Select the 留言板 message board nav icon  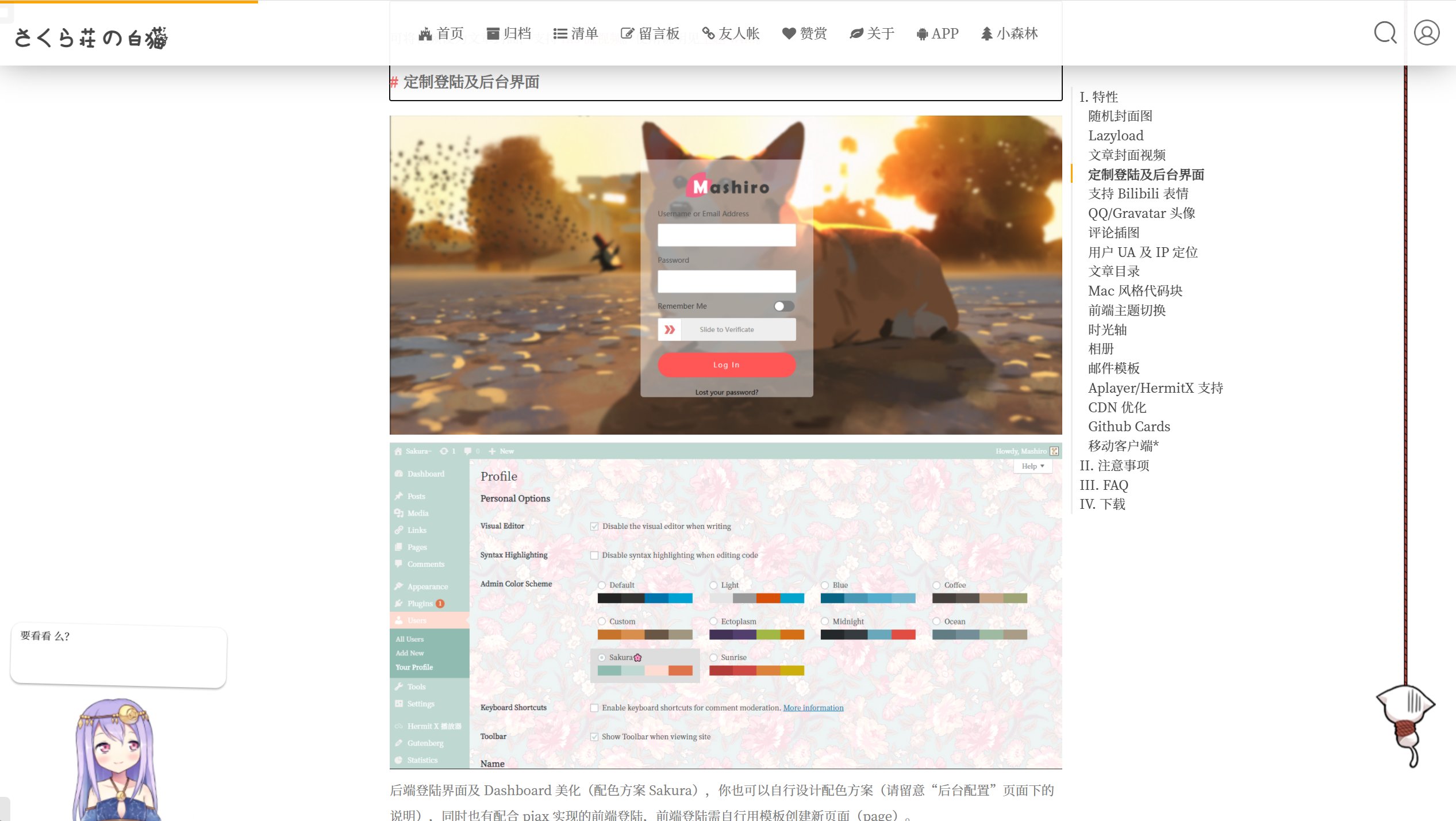tap(628, 33)
